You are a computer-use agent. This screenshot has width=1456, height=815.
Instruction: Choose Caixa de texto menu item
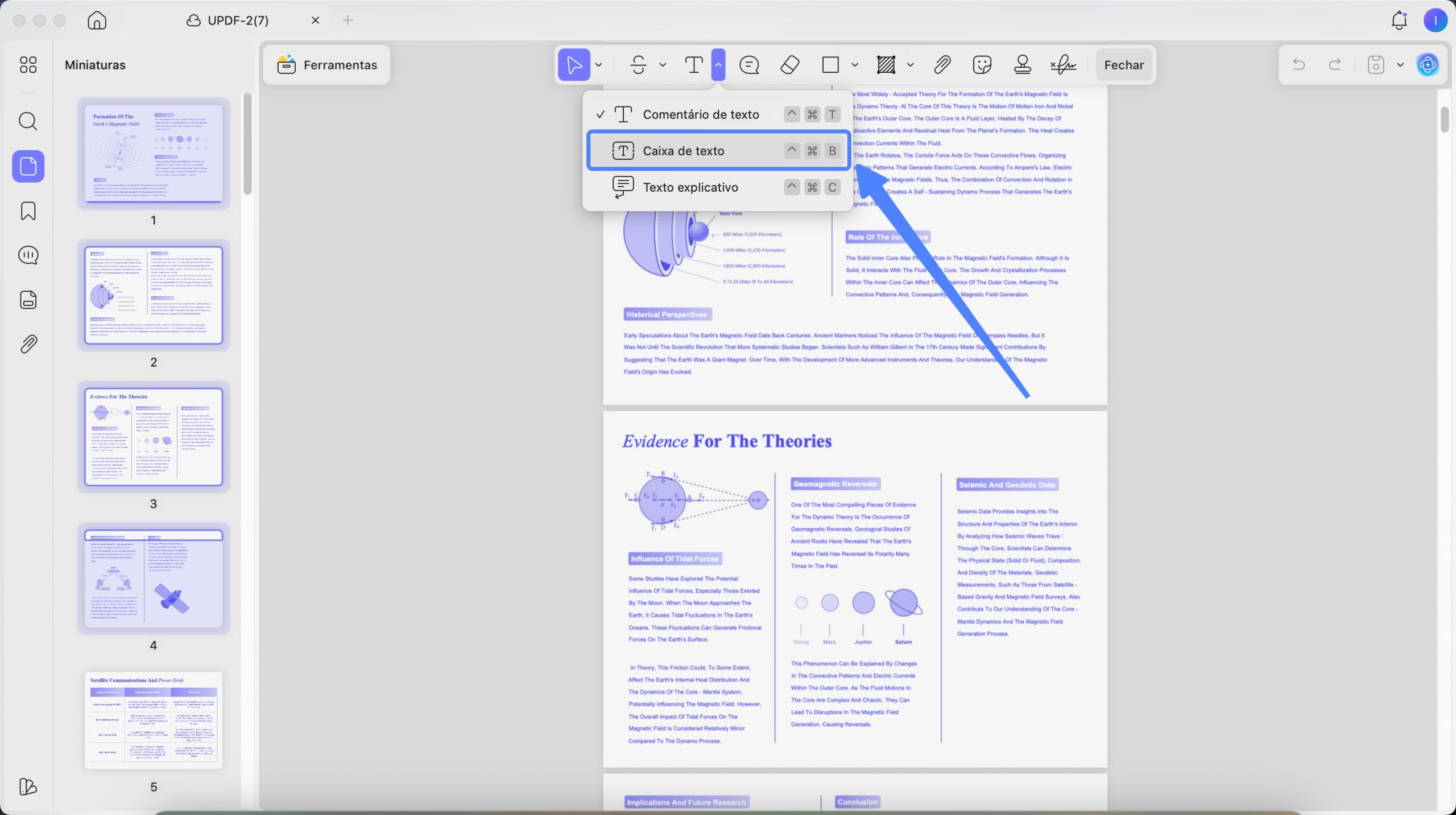(x=718, y=151)
